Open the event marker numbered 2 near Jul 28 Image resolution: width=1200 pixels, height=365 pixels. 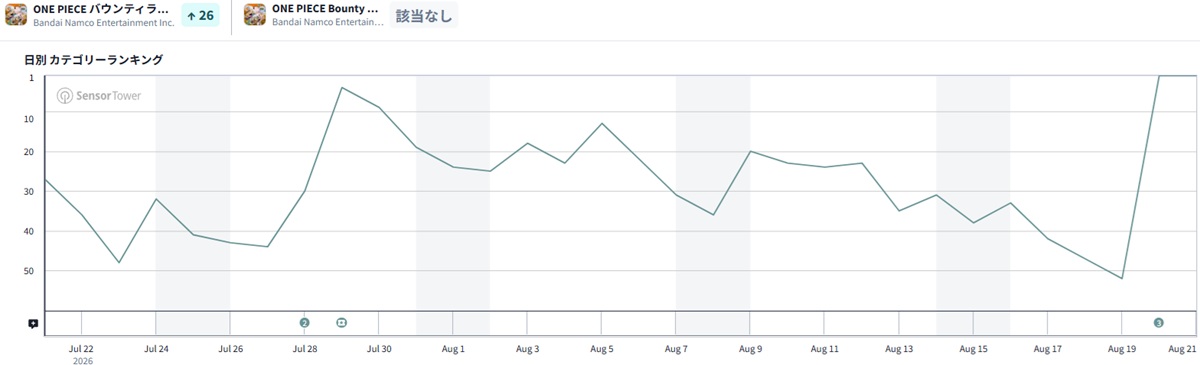click(304, 322)
